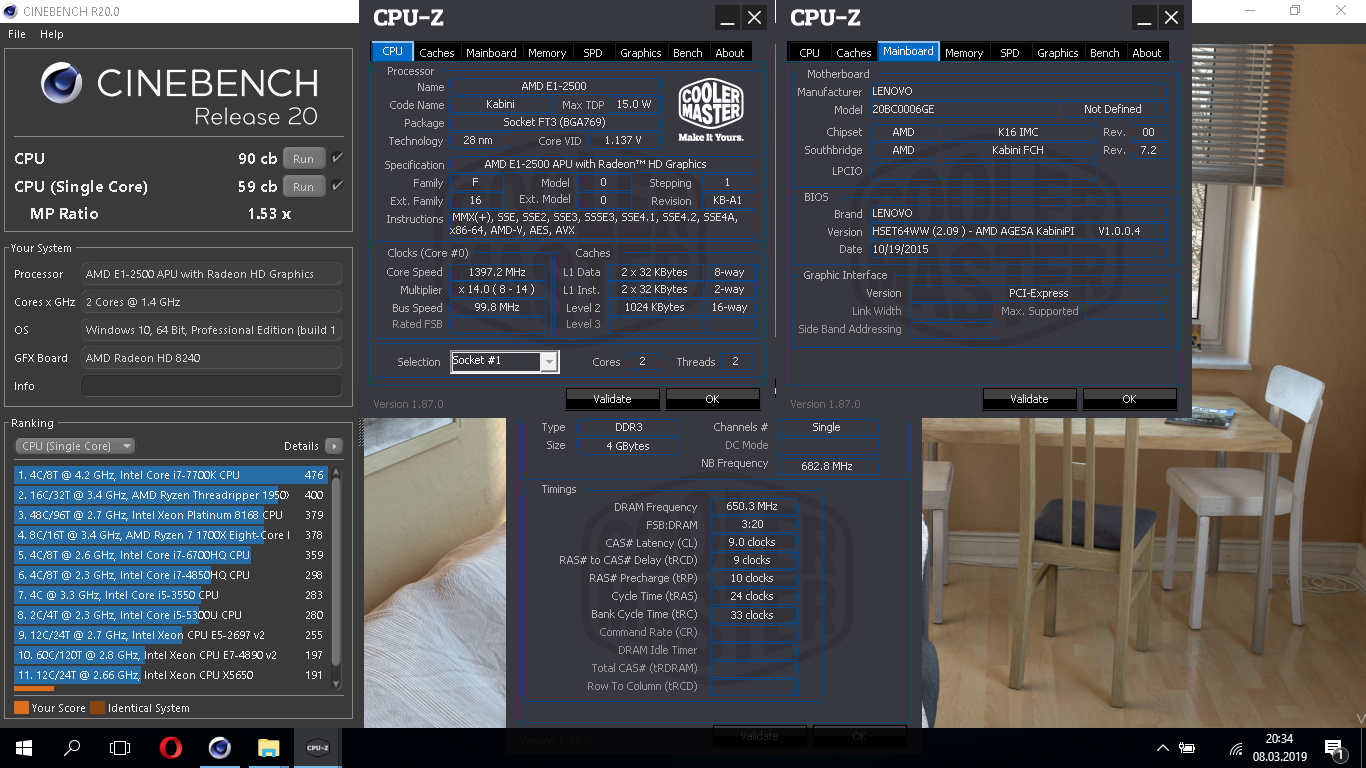Open the File menu in Cinebench
Viewport: 1366px width, 768px height.
click(x=15, y=33)
